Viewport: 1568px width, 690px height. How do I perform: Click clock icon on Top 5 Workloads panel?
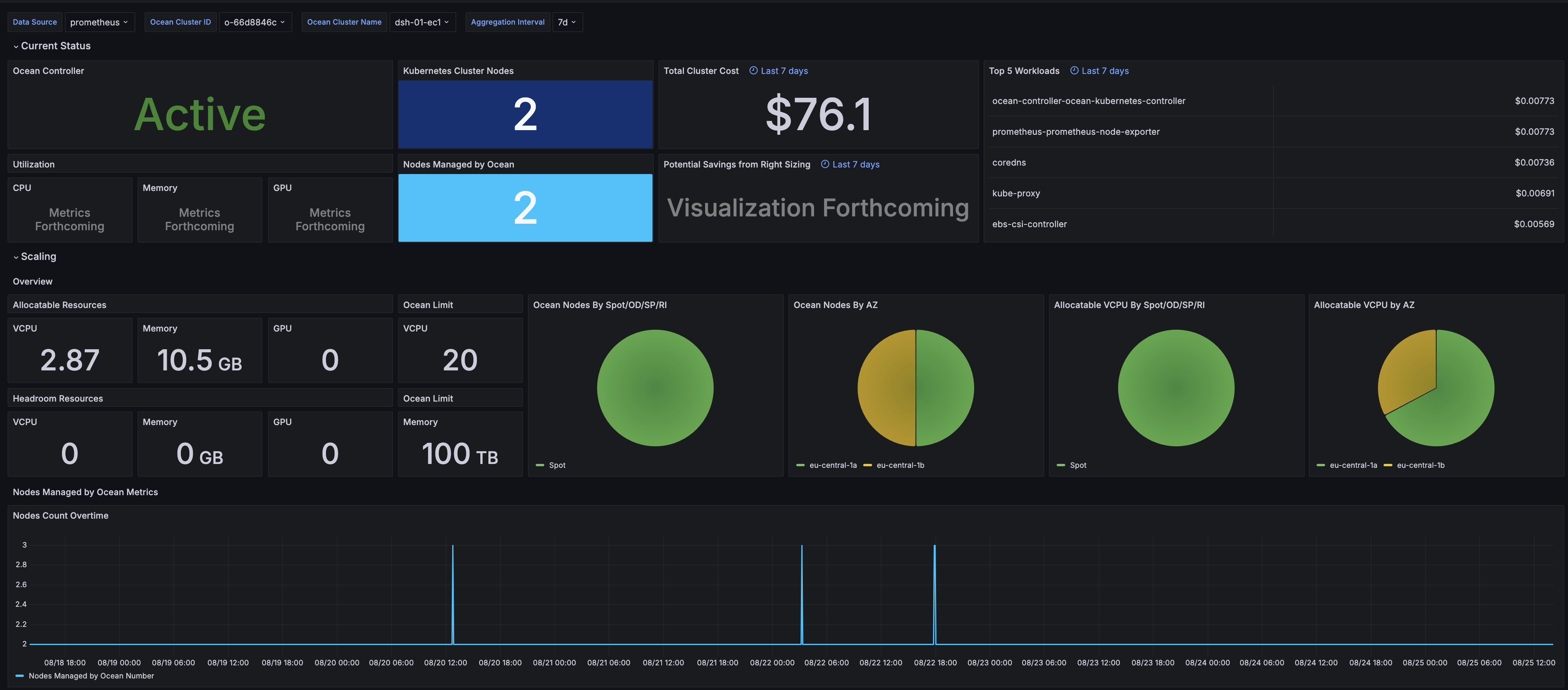tap(1074, 70)
